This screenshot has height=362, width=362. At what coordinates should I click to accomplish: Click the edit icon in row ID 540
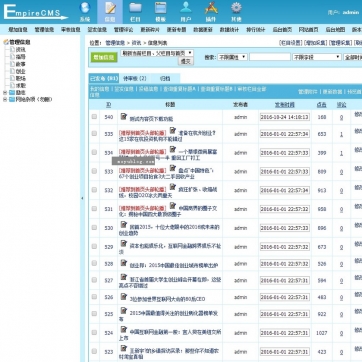click(124, 116)
